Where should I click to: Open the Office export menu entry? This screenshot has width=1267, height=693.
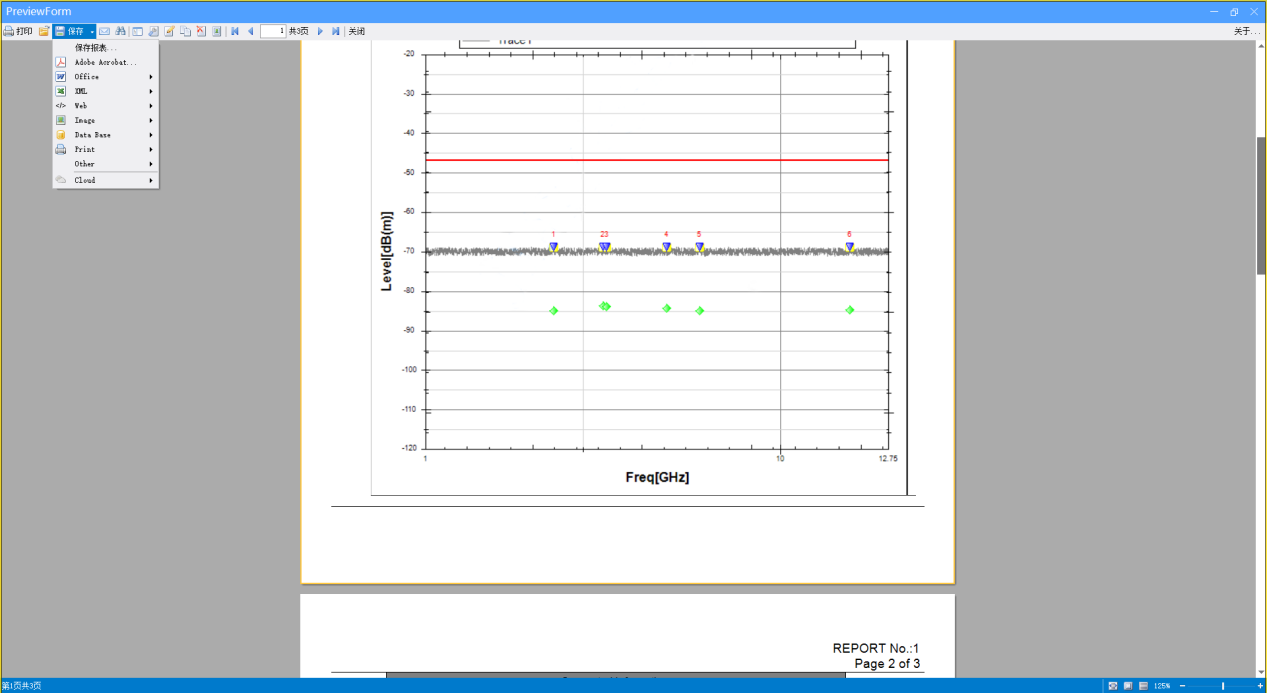tap(105, 77)
